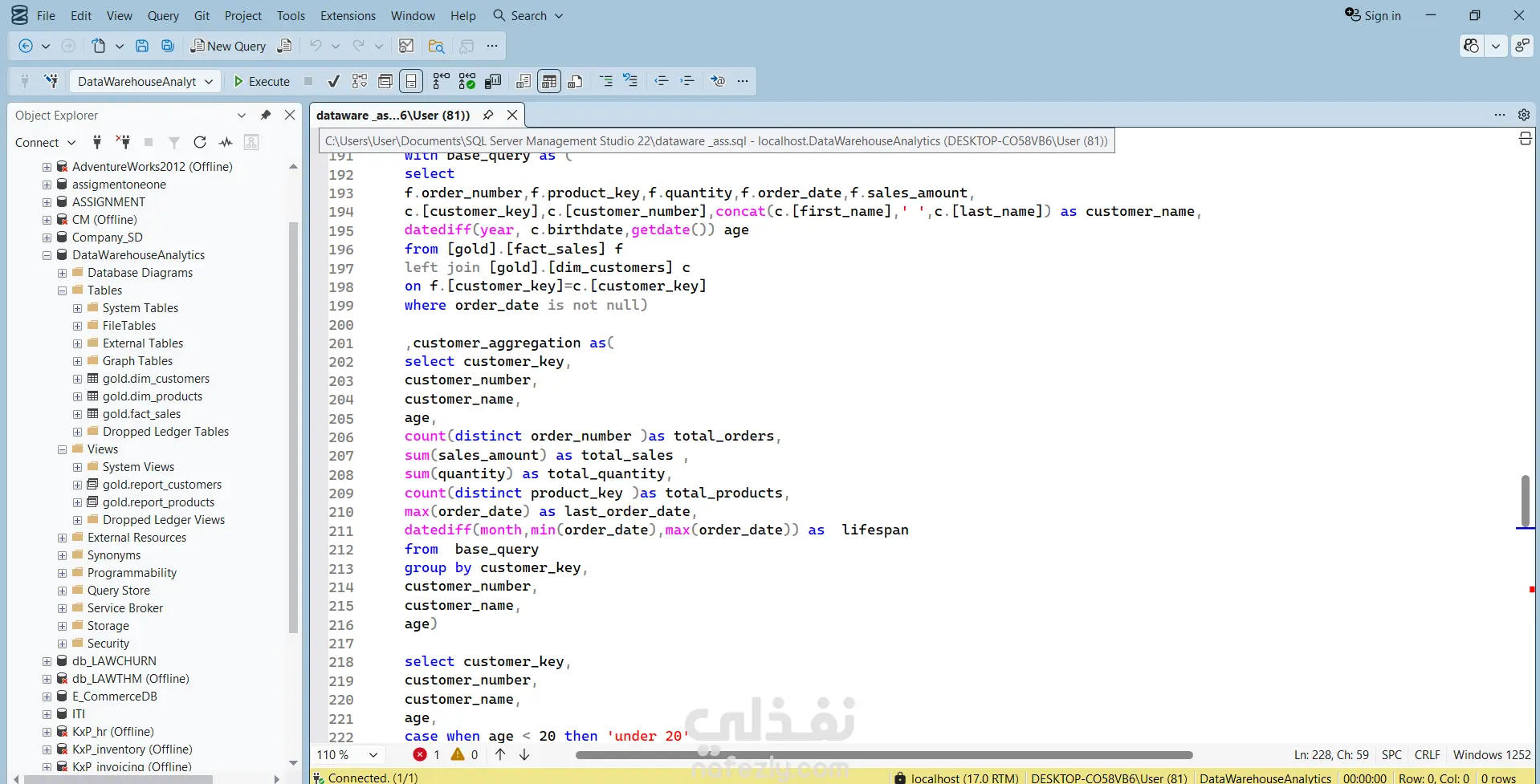Expand gold.fact_sales table

click(x=77, y=414)
